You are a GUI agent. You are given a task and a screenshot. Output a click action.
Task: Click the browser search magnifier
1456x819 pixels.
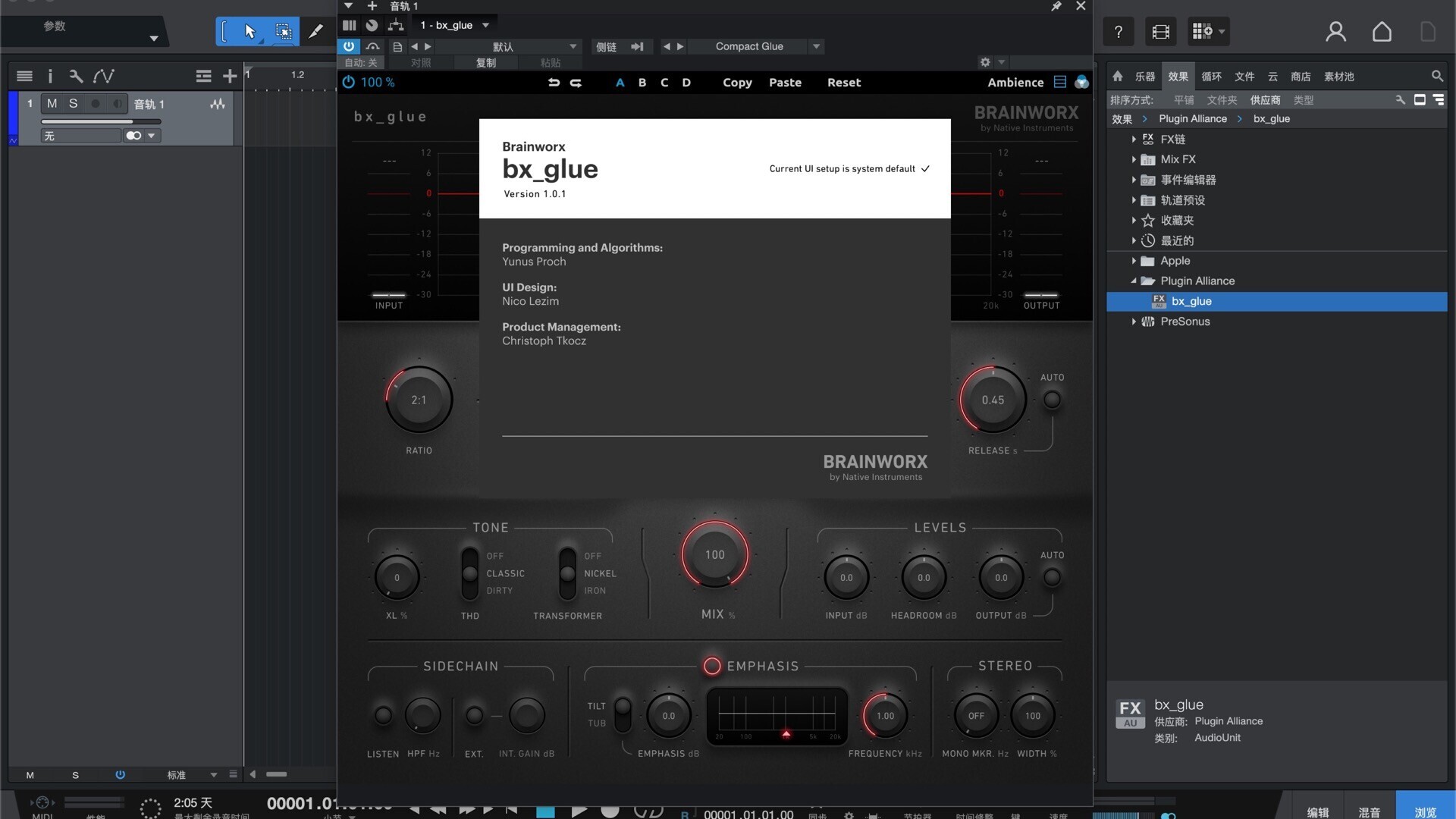tap(1437, 76)
